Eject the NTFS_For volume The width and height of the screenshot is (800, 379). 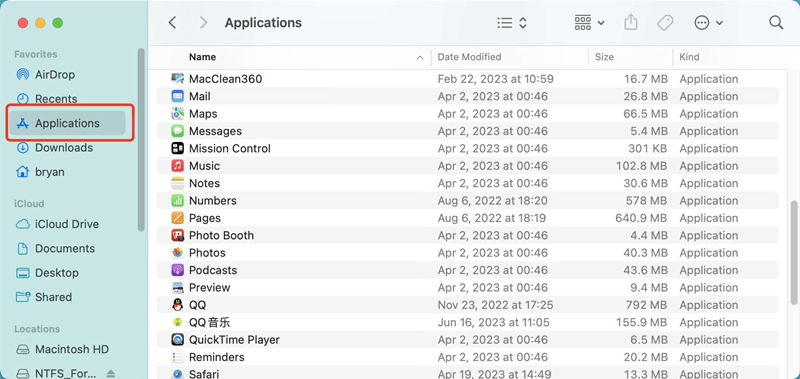pos(111,373)
